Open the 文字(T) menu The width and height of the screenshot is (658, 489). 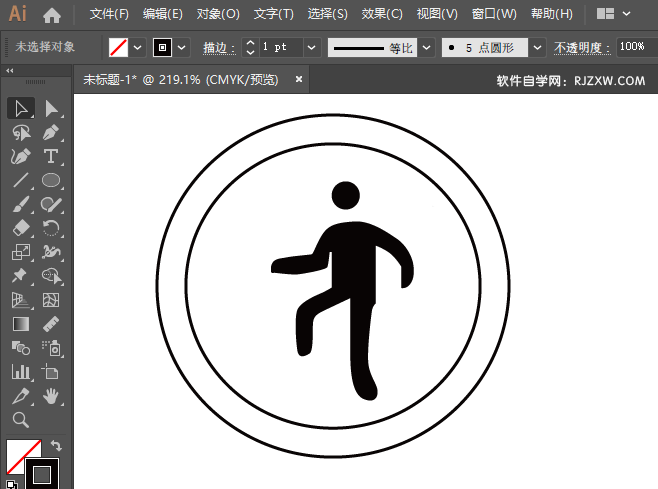point(274,14)
